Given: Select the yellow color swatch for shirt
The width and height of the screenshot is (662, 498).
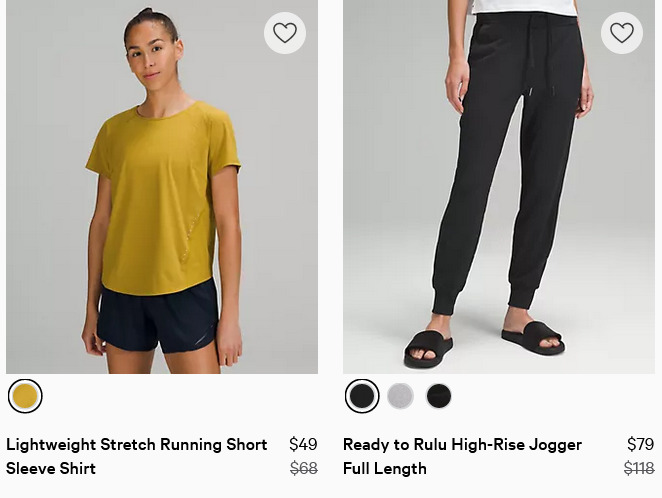Looking at the screenshot, I should (25, 396).
